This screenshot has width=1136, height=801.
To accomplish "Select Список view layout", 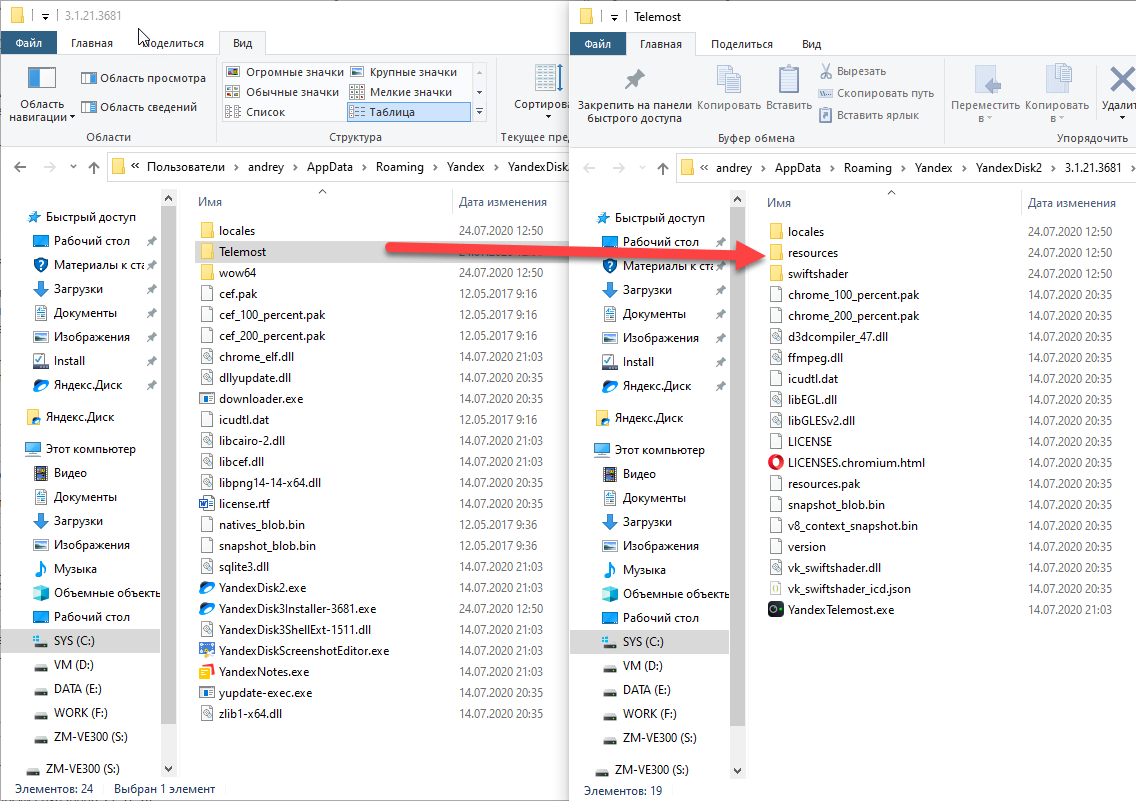I will pyautogui.click(x=255, y=112).
